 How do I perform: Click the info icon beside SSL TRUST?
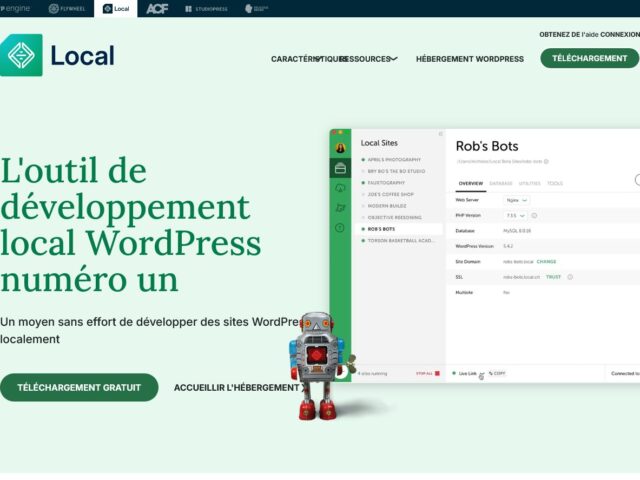[570, 277]
